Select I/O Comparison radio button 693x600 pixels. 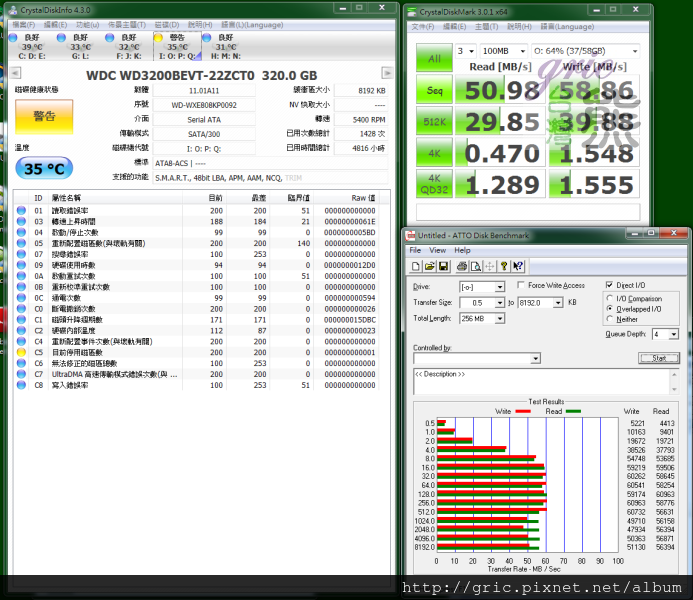tap(610, 299)
